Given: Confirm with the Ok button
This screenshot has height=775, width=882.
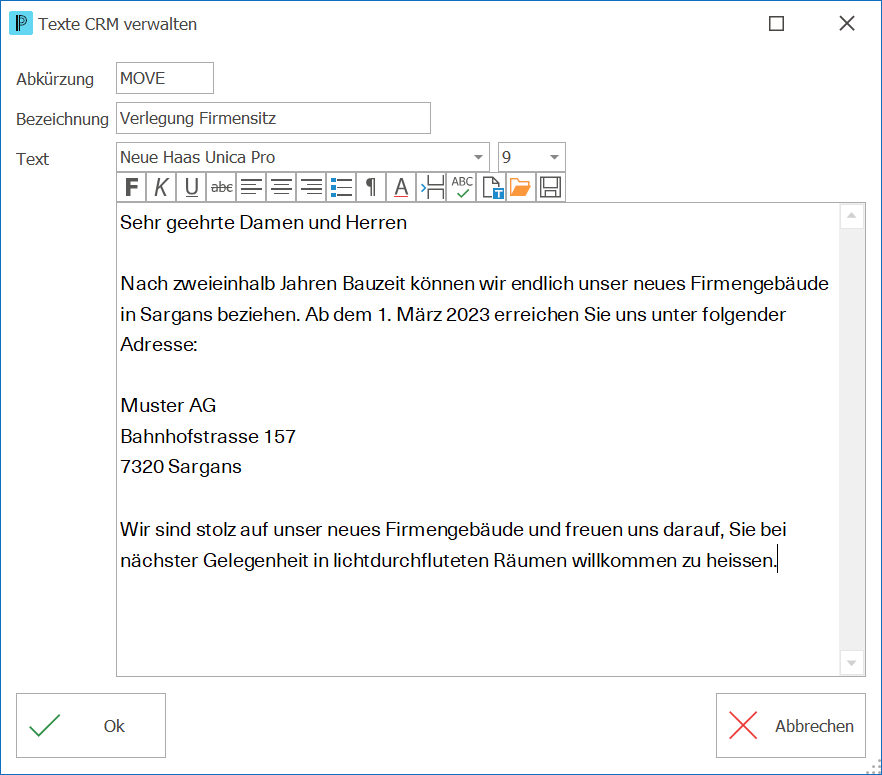Looking at the screenshot, I should click(91, 726).
